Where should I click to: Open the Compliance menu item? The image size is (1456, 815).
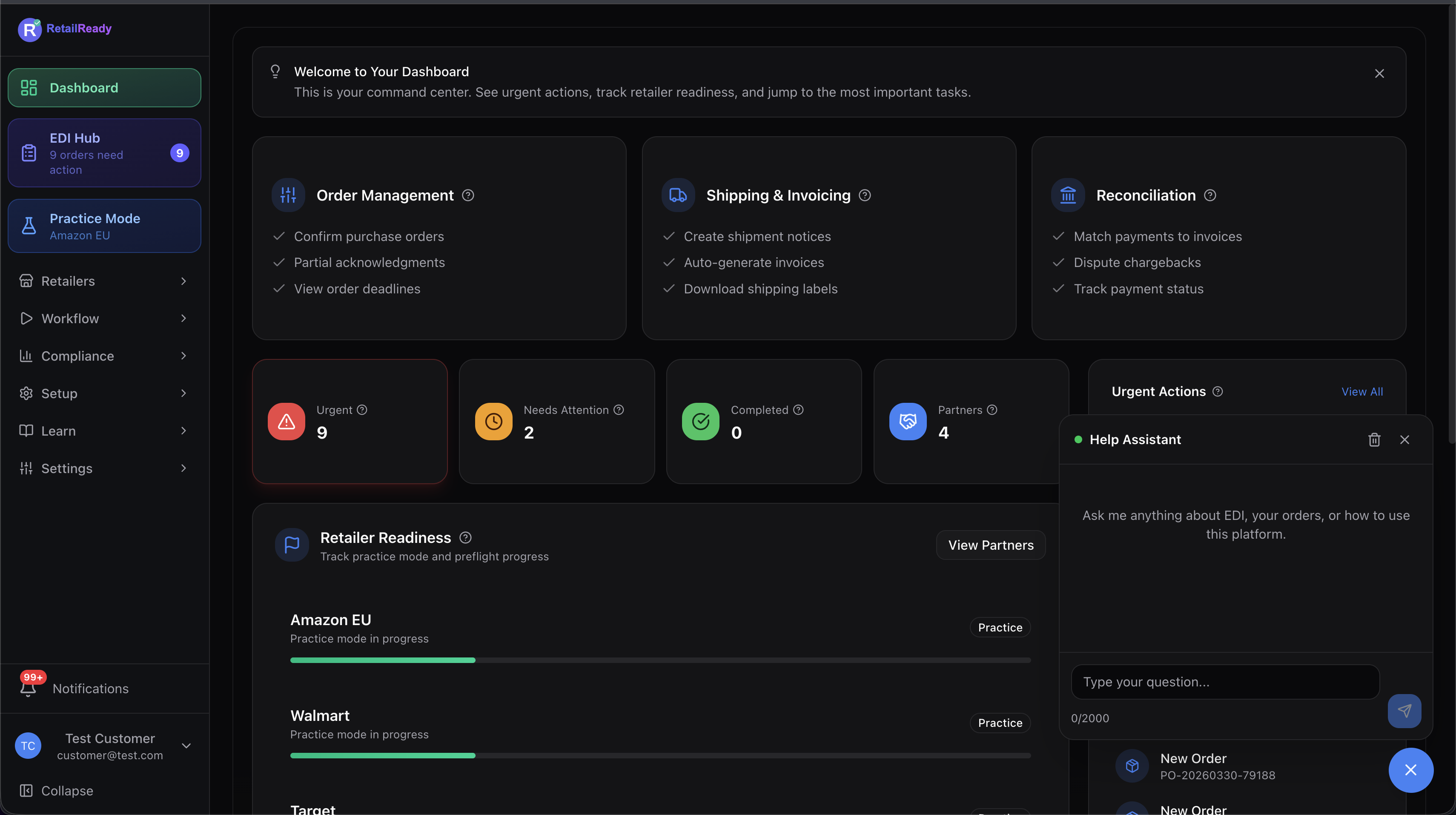point(103,356)
